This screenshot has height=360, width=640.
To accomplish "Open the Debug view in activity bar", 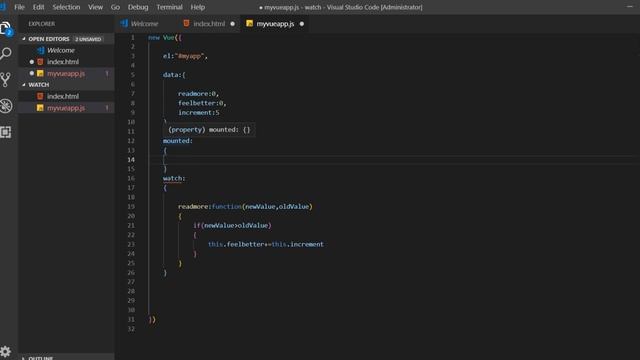I will point(6,106).
